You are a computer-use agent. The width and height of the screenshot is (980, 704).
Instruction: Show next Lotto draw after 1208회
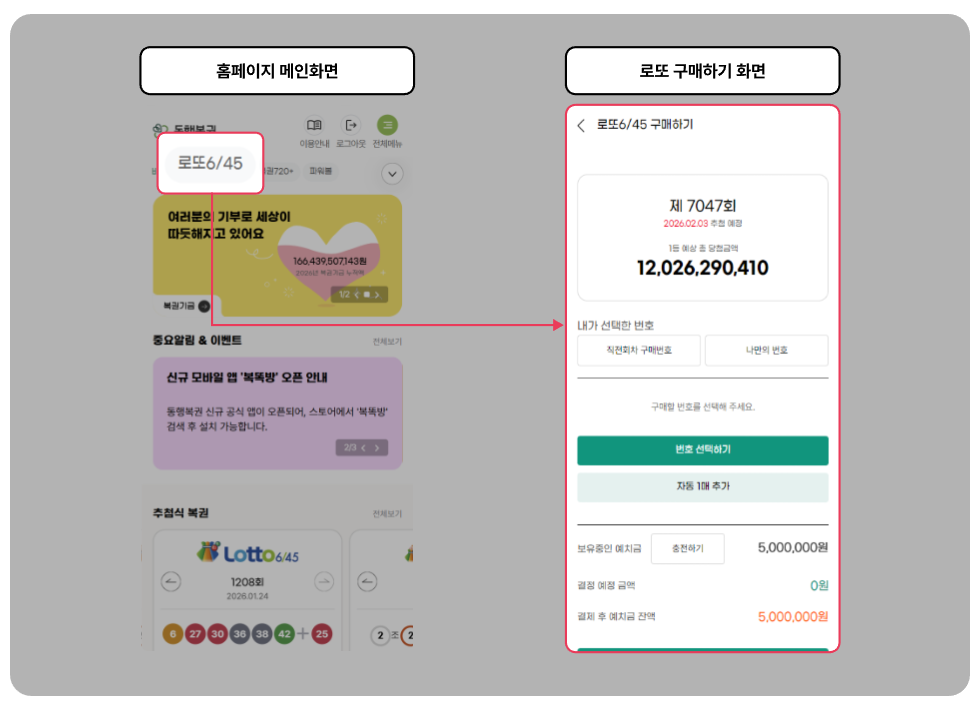pyautogui.click(x=324, y=581)
